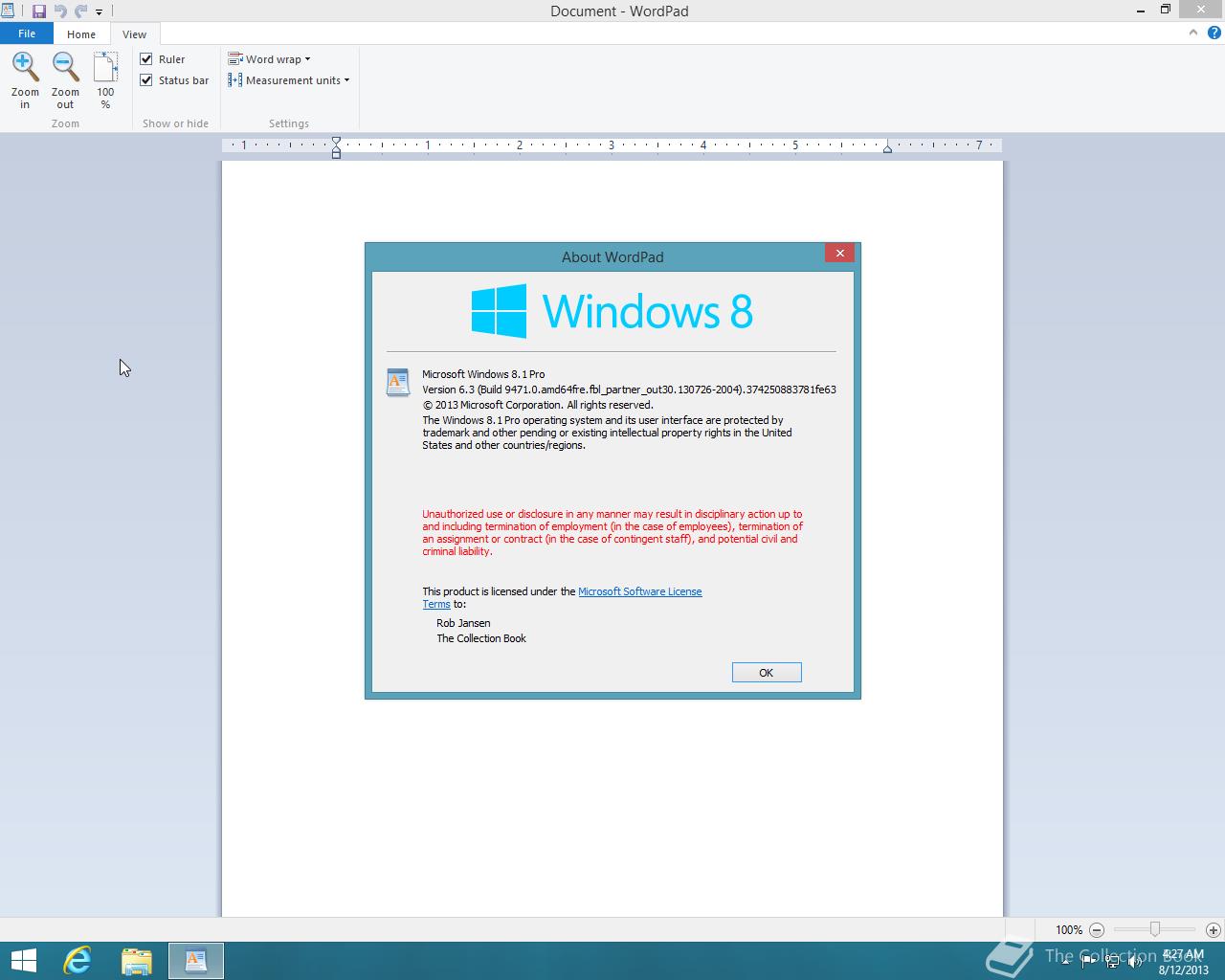Click the 100% zoom label in status bar

pyautogui.click(x=1069, y=929)
